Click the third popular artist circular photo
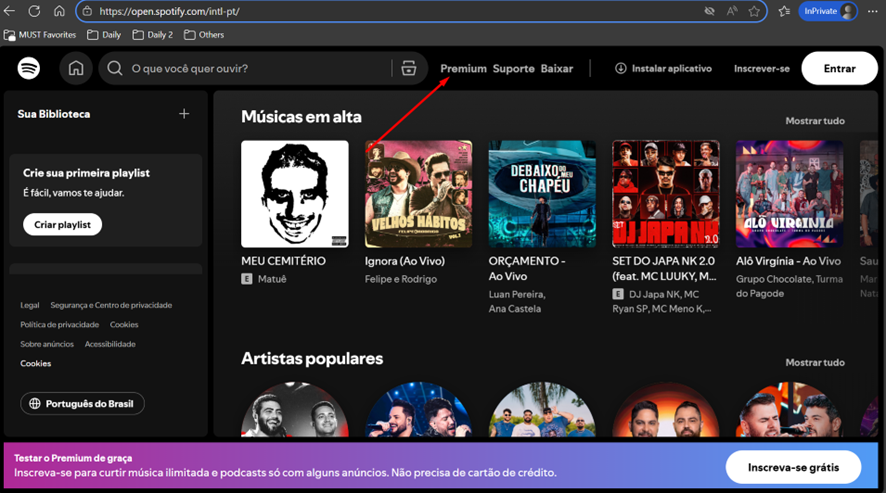Viewport: 886px width, 493px height. point(542,409)
